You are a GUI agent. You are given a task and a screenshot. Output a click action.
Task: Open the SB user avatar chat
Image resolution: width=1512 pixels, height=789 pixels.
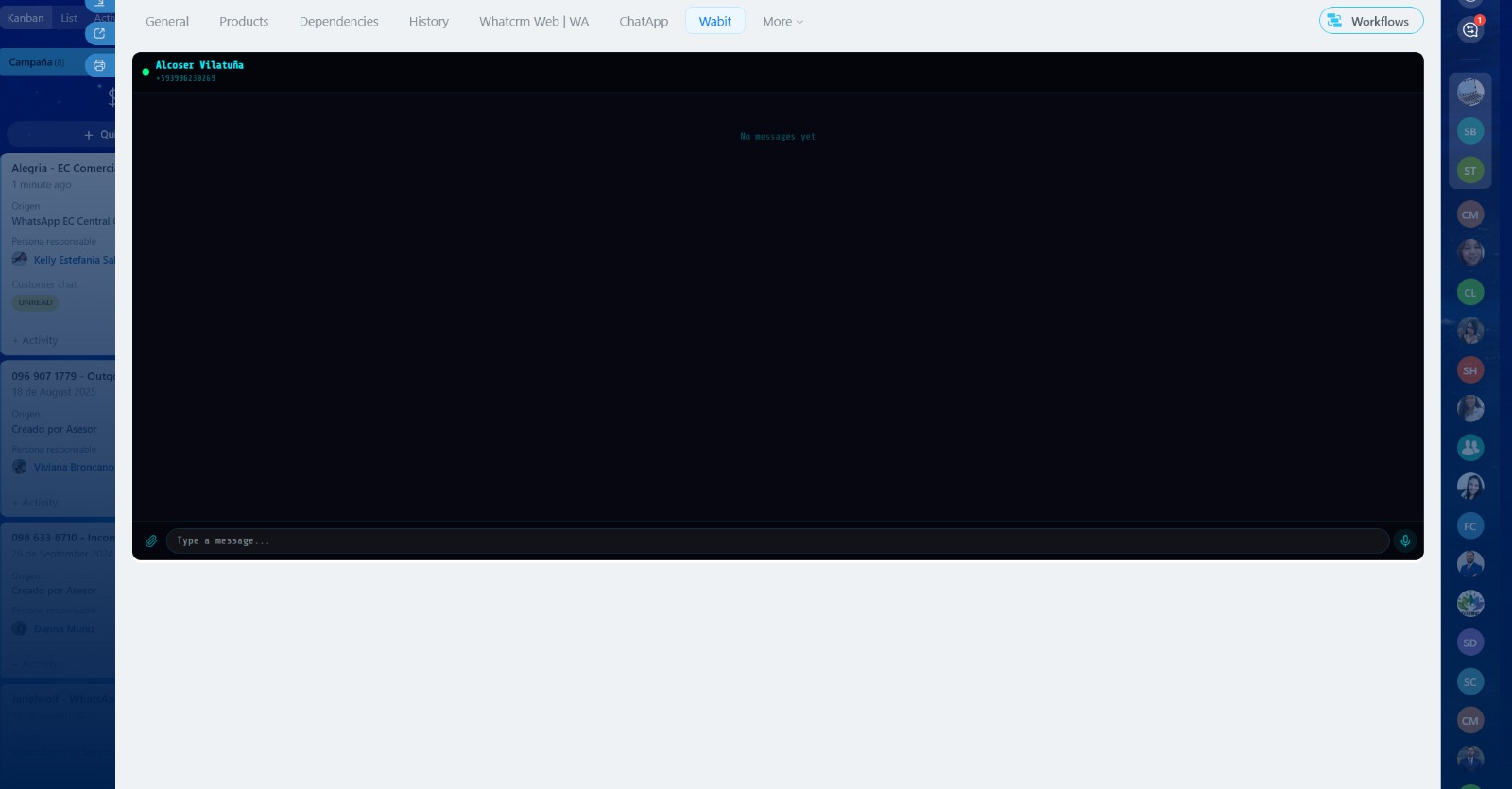[1469, 131]
